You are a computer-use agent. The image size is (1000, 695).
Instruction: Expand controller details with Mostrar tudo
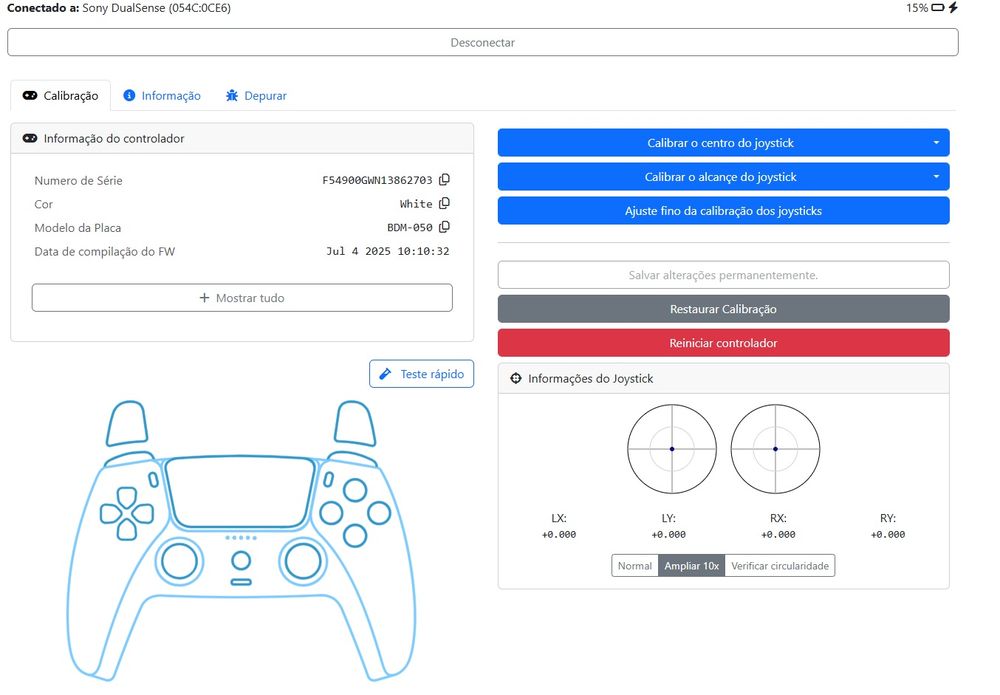point(242,298)
